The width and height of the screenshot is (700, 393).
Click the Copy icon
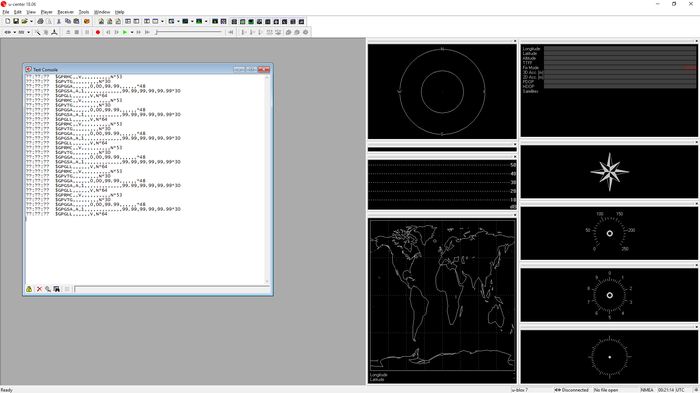click(x=68, y=21)
